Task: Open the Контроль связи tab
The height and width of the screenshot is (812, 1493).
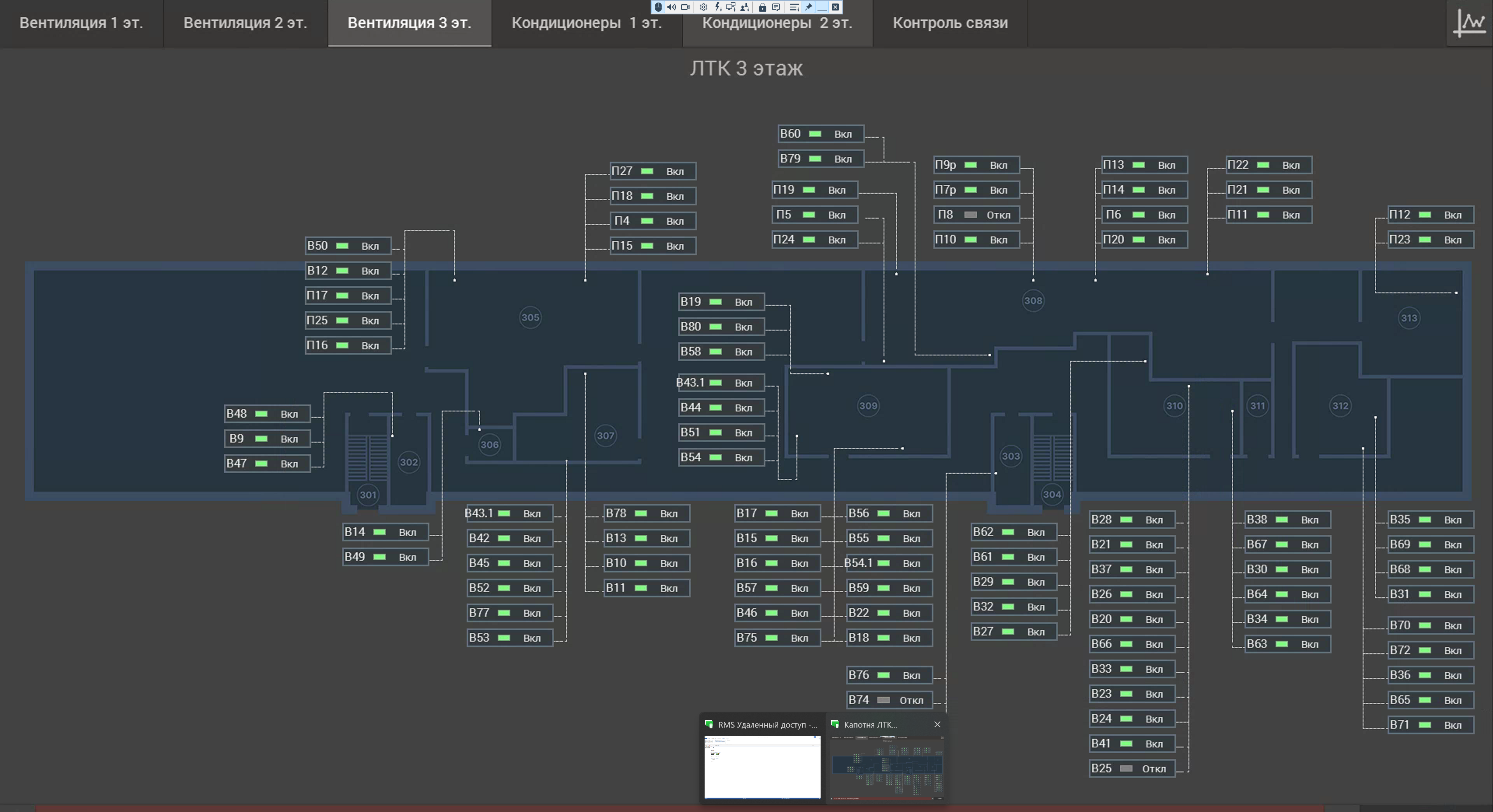Action: (950, 23)
